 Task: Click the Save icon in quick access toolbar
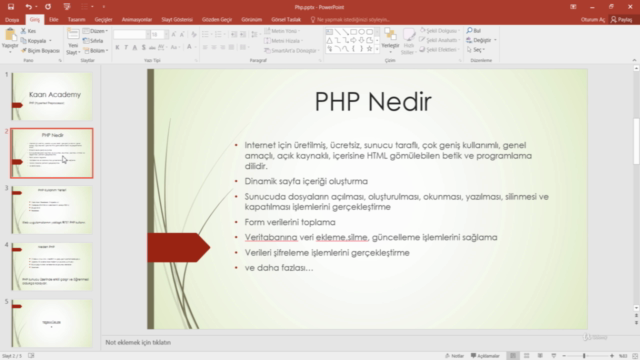click(x=11, y=7)
